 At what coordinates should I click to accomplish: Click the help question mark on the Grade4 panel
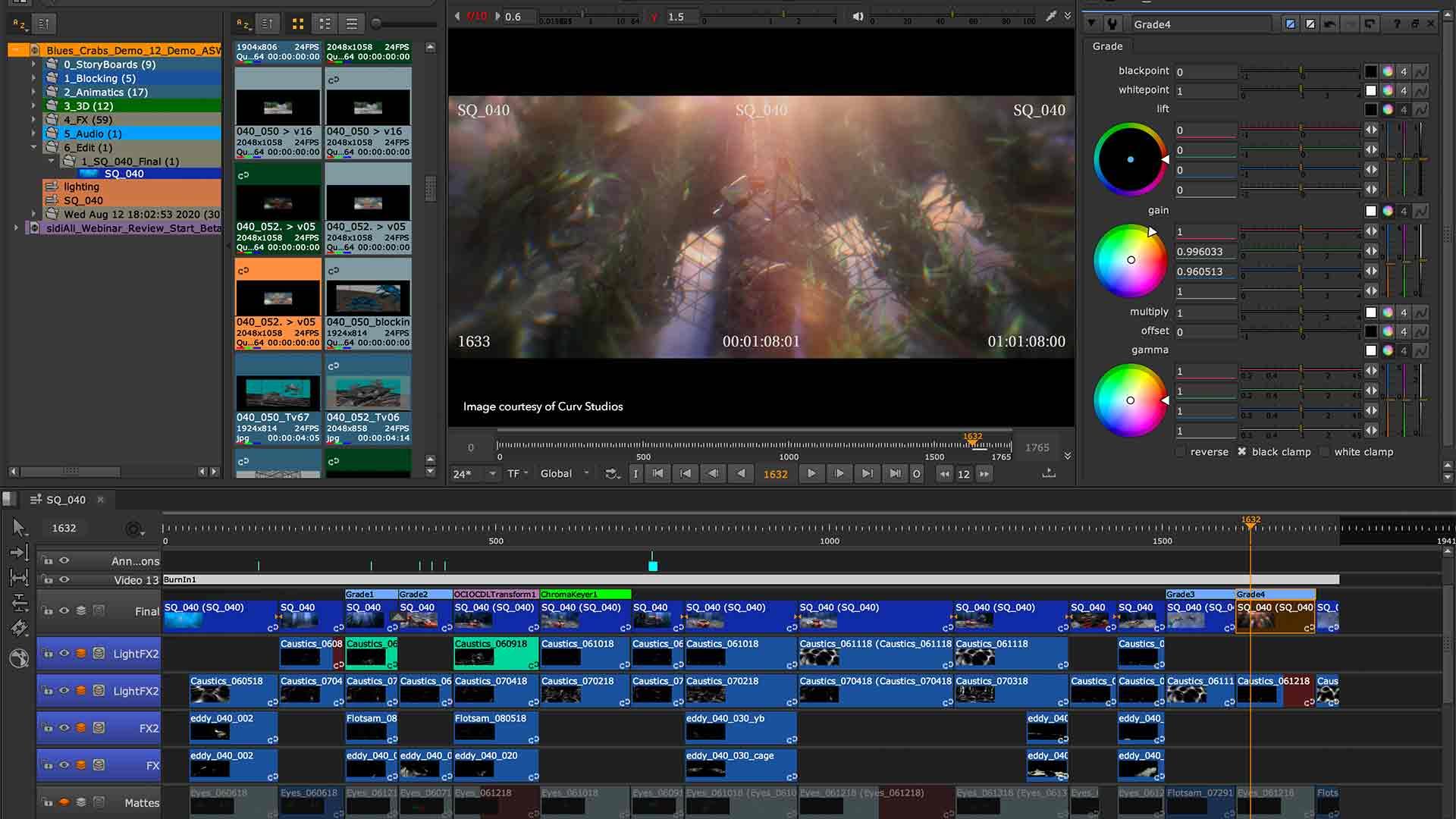coord(1398,24)
